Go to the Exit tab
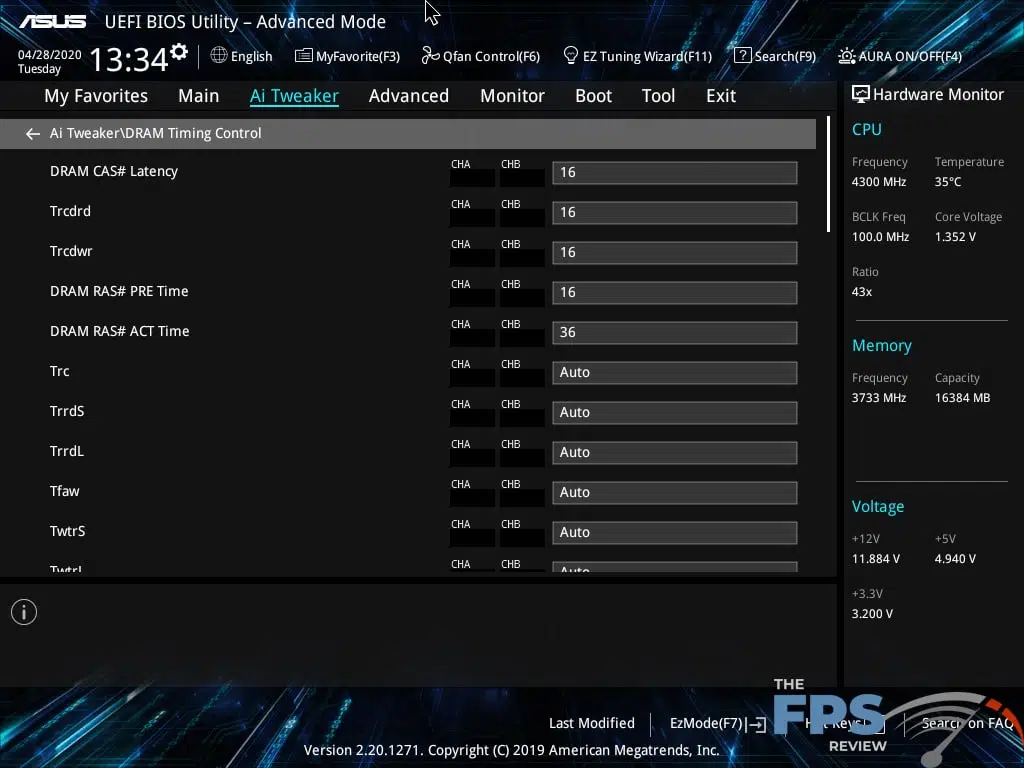 pos(721,96)
